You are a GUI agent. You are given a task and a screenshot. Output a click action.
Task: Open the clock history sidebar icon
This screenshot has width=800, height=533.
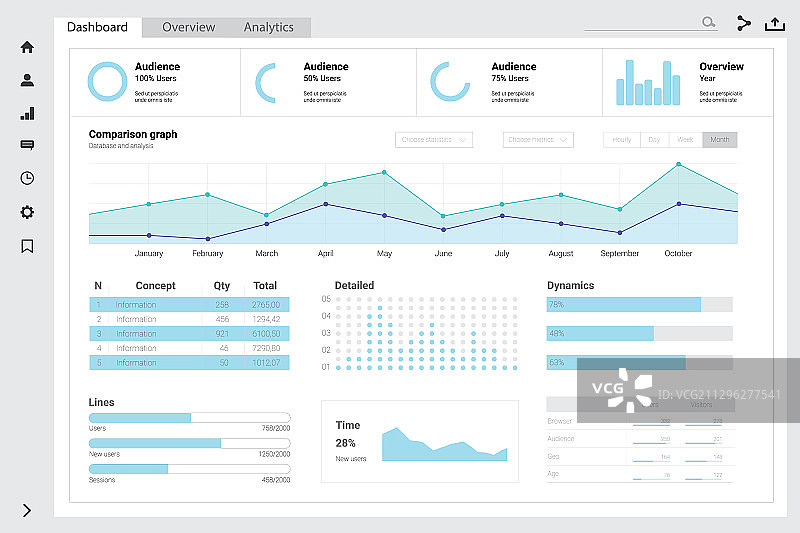pyautogui.click(x=27, y=178)
